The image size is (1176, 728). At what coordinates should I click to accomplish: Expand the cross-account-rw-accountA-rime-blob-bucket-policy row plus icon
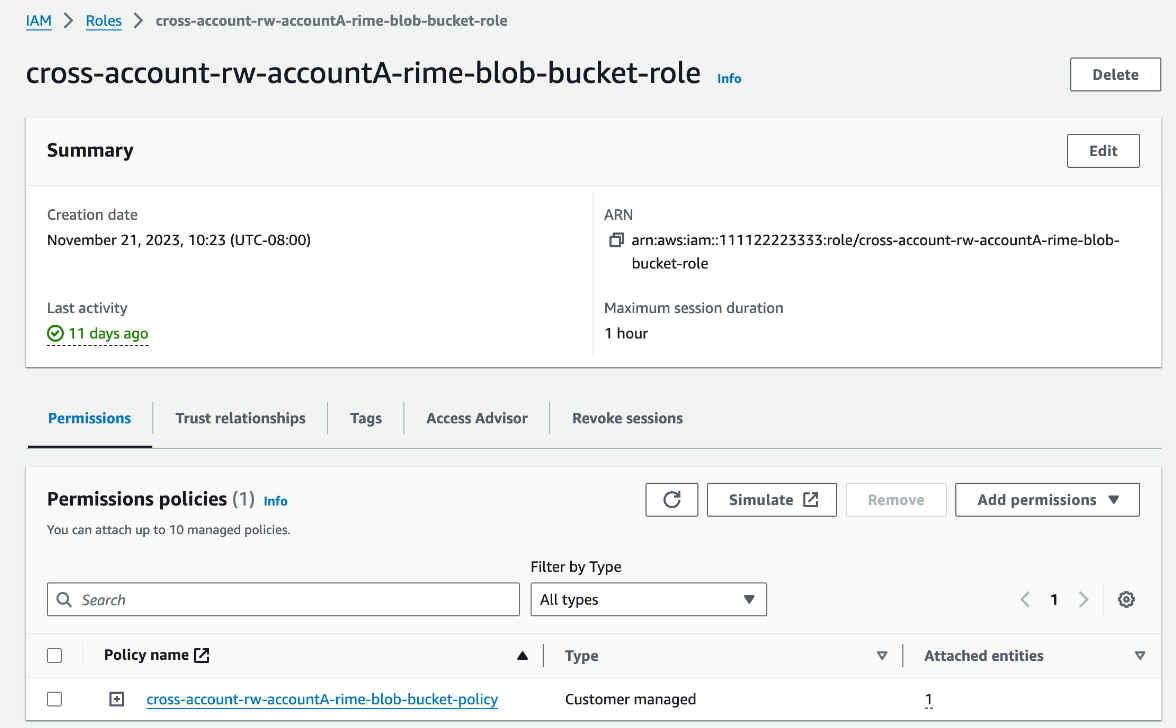click(x=116, y=699)
